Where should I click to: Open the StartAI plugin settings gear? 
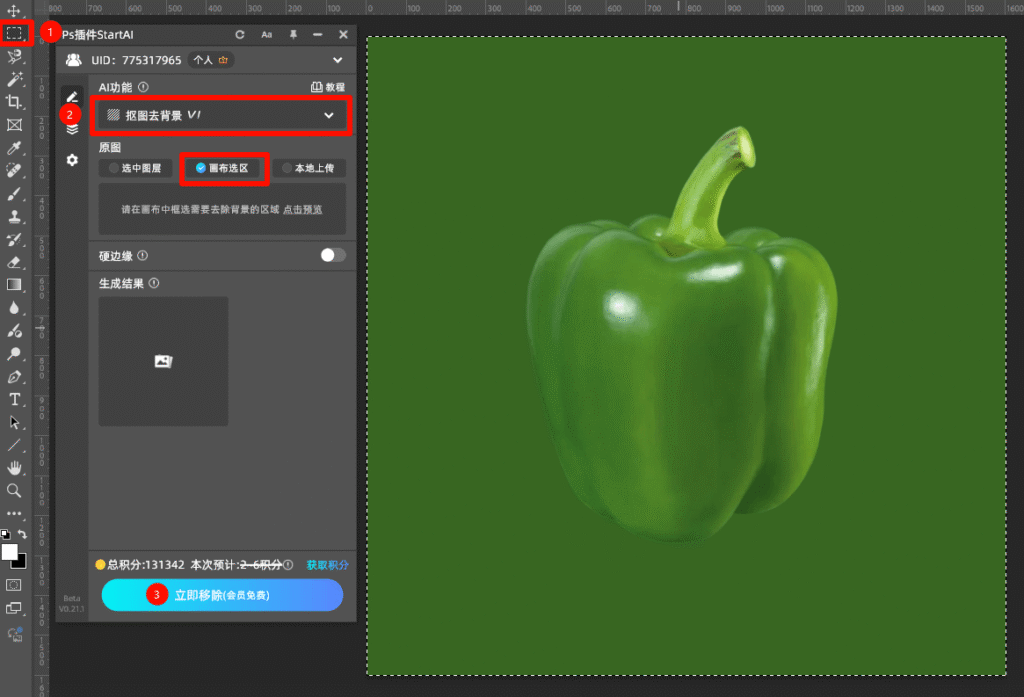tap(72, 160)
